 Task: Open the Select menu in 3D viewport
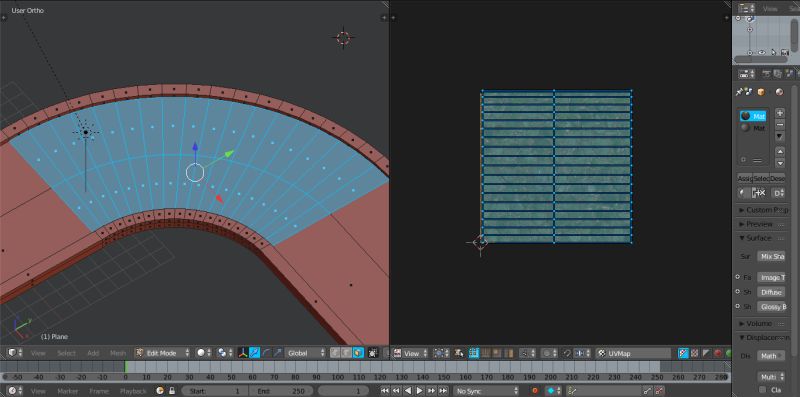pos(66,353)
